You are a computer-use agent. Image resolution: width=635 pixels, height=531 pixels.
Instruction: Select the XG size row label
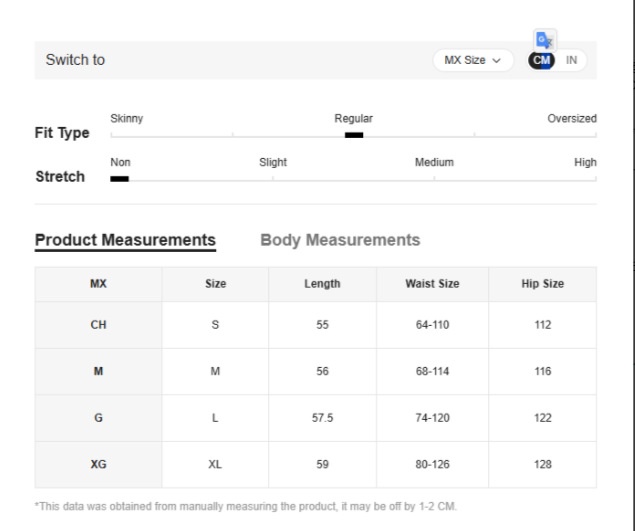click(98, 465)
